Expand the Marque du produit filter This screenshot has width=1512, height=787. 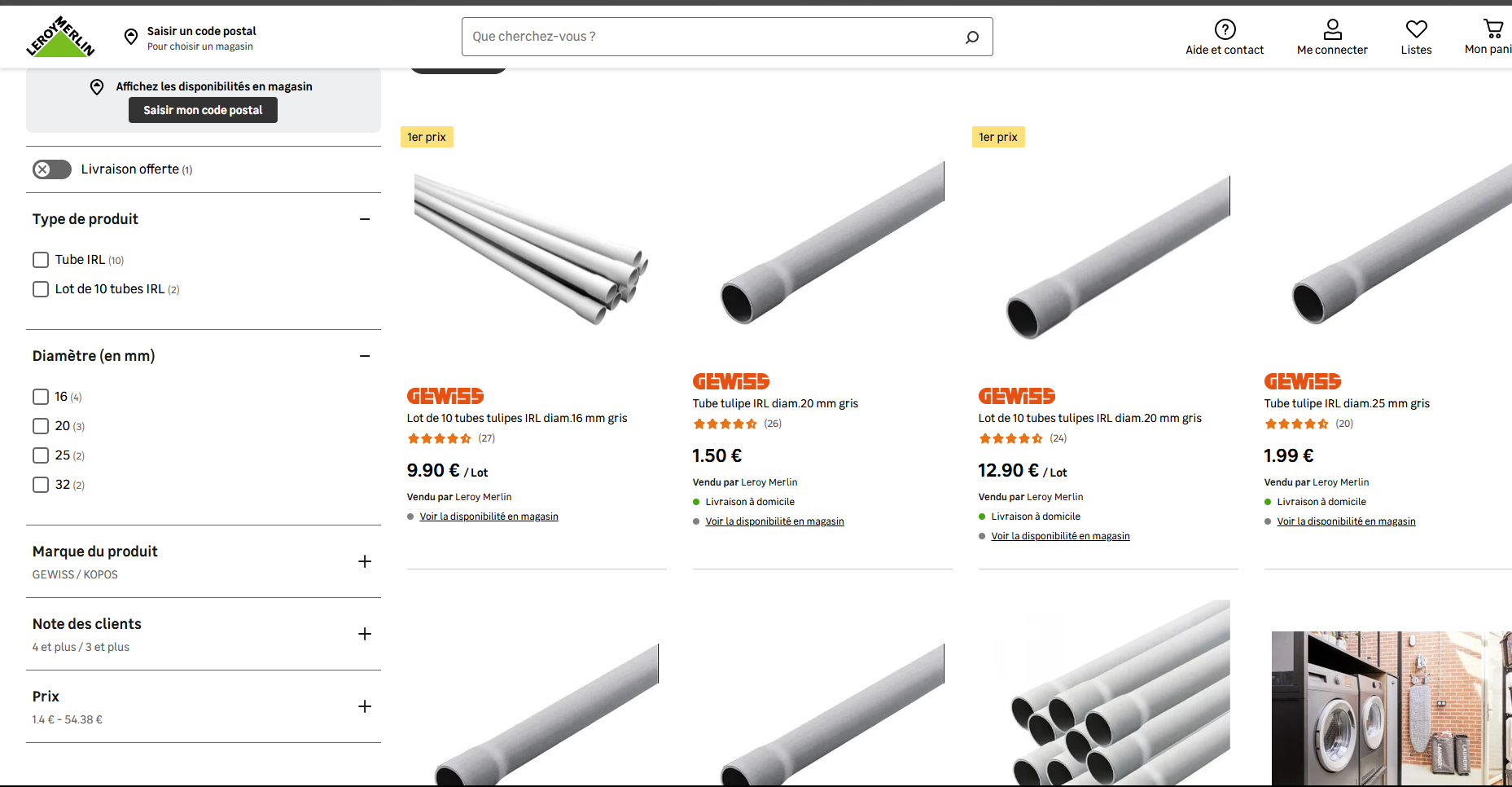(365, 561)
